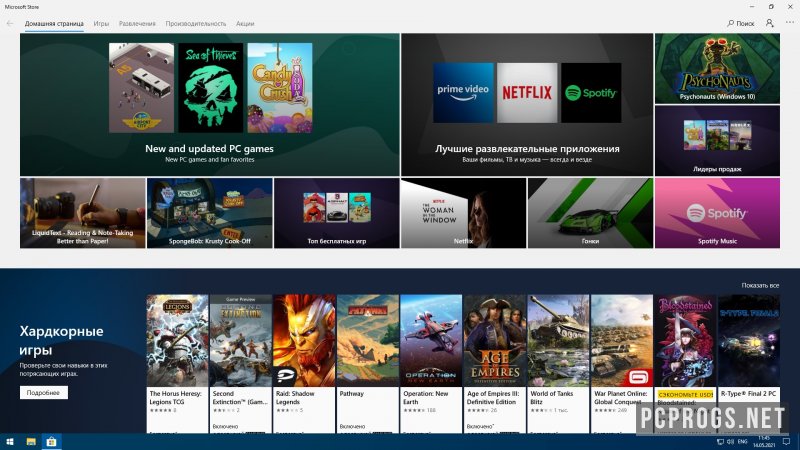
Task: Open the Sea of Thieves cover
Action: pyautogui.click(x=211, y=88)
